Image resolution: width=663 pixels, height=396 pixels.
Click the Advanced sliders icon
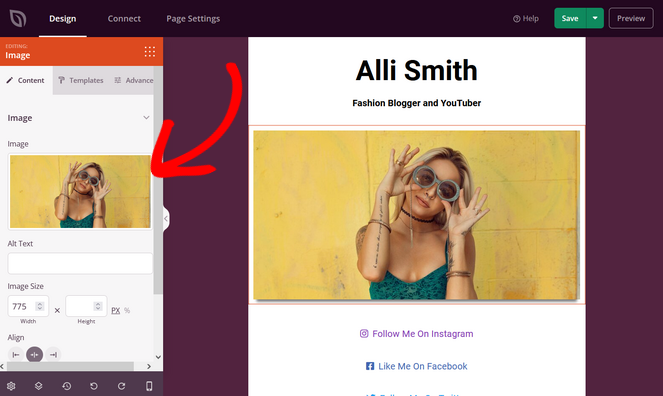click(x=118, y=80)
